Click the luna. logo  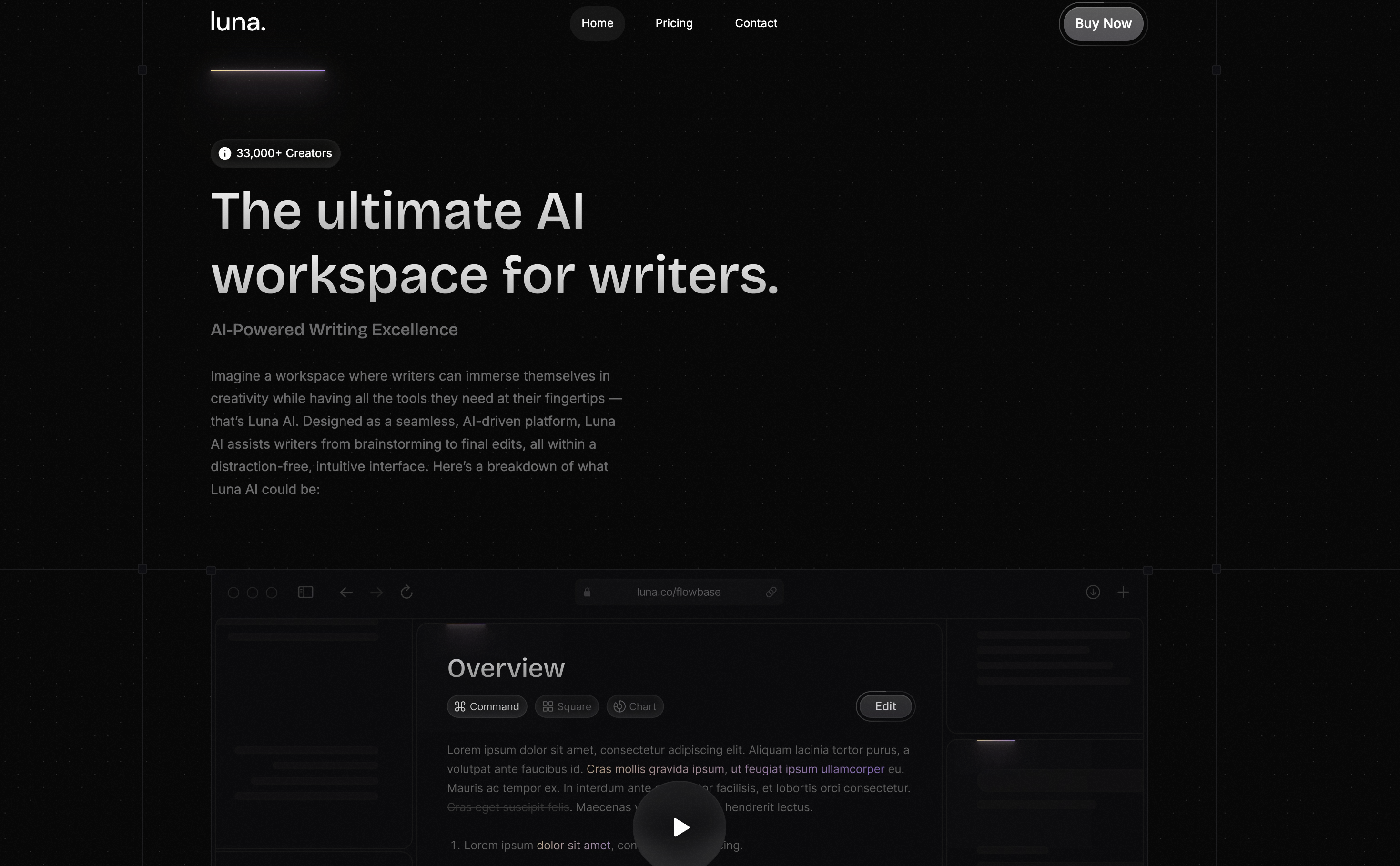(x=238, y=23)
